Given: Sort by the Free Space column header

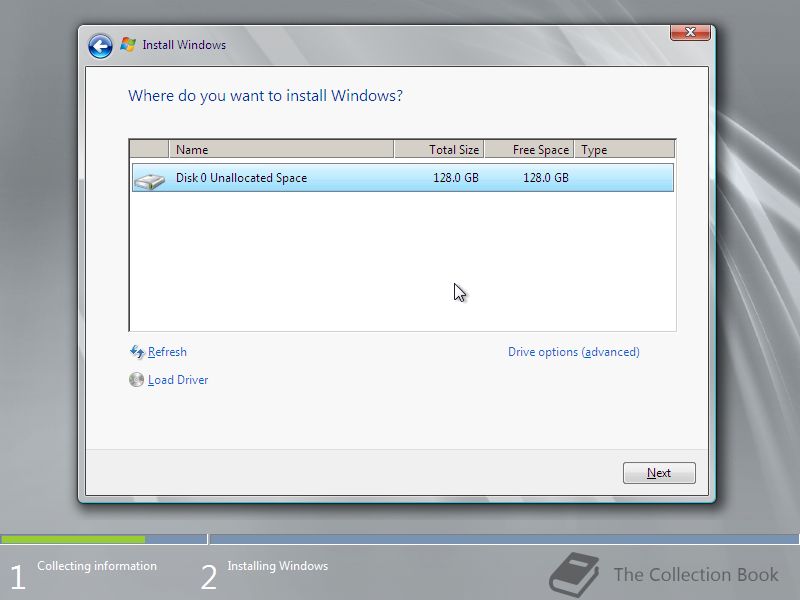Looking at the screenshot, I should click(529, 149).
